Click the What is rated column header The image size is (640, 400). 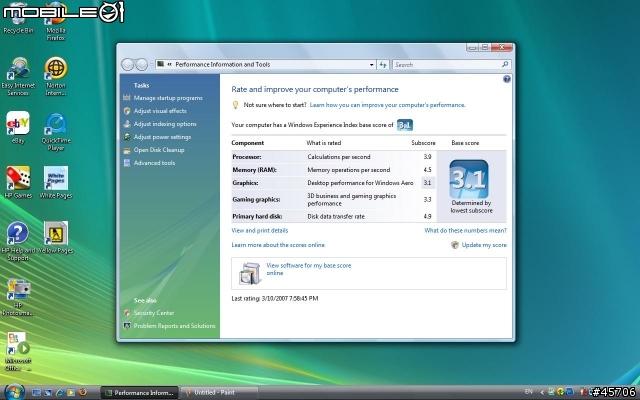coord(324,143)
